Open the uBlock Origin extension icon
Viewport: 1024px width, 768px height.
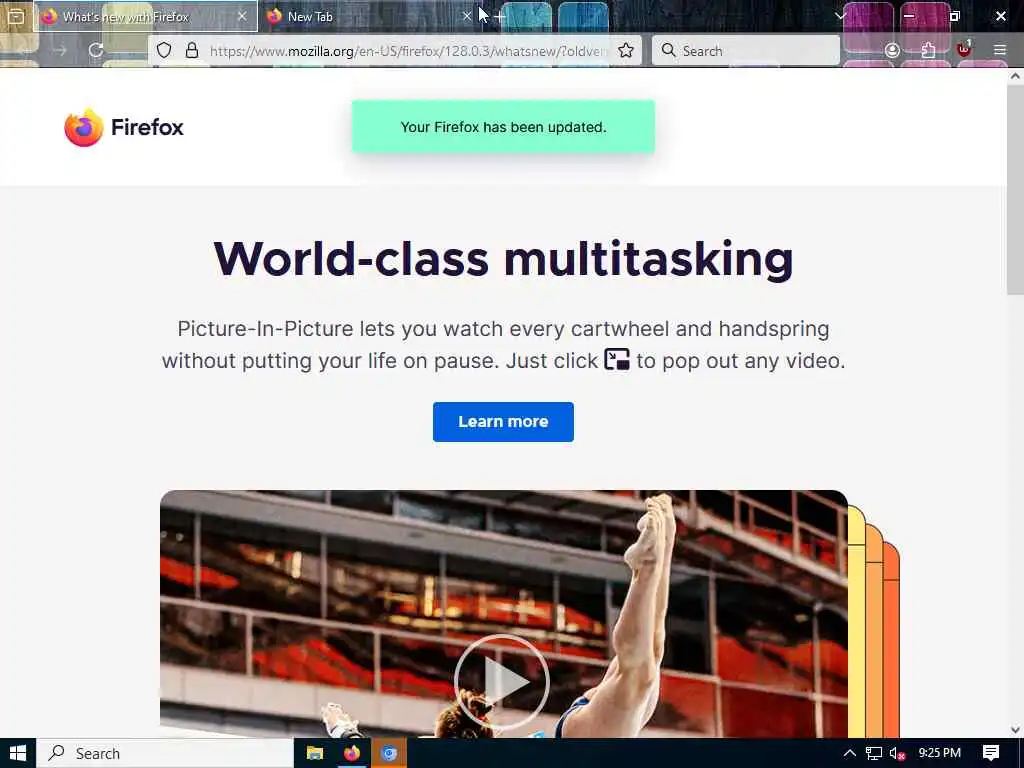click(964, 49)
